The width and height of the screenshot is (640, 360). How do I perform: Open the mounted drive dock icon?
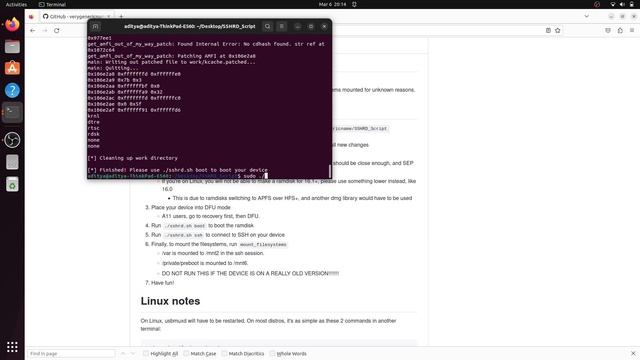[12, 162]
